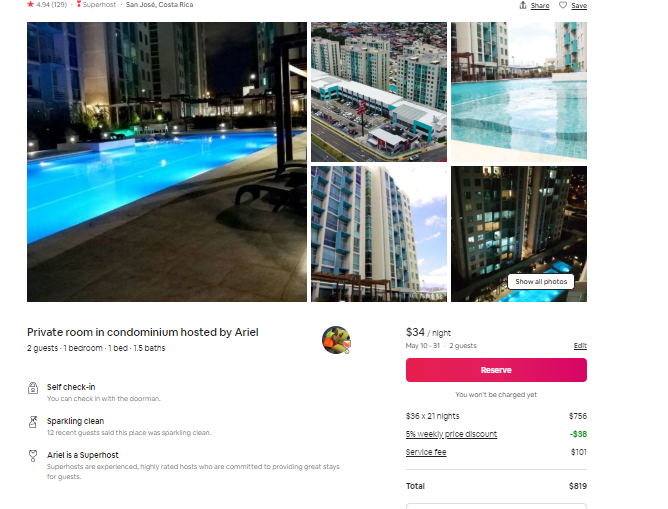Reserve the room with the Reserve button

tap(496, 370)
